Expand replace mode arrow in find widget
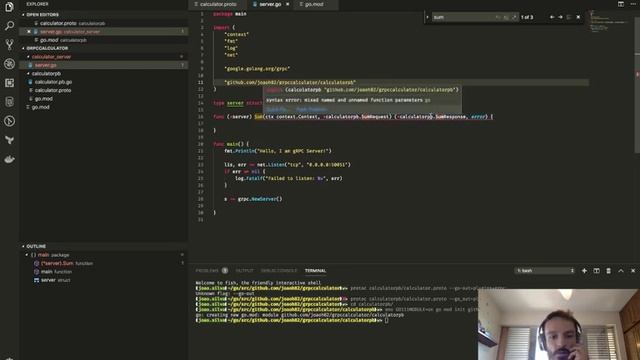 [x=427, y=17]
